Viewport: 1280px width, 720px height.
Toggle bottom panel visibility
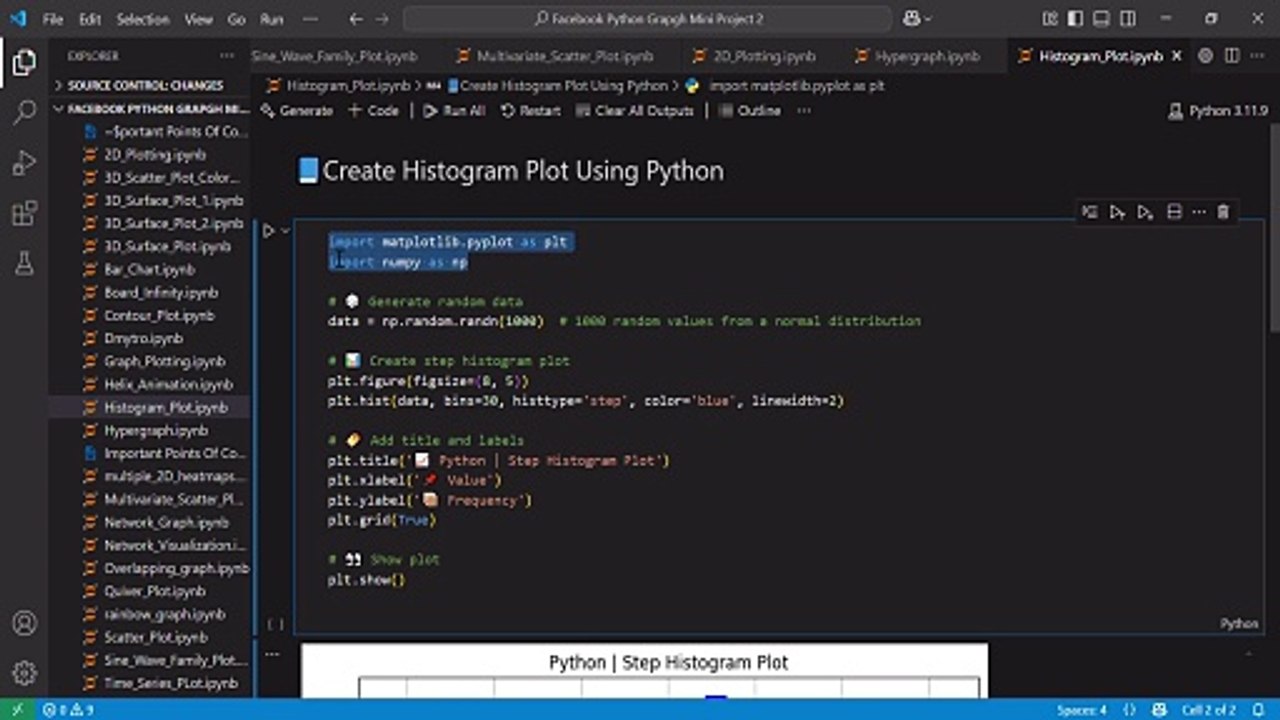tap(1101, 18)
